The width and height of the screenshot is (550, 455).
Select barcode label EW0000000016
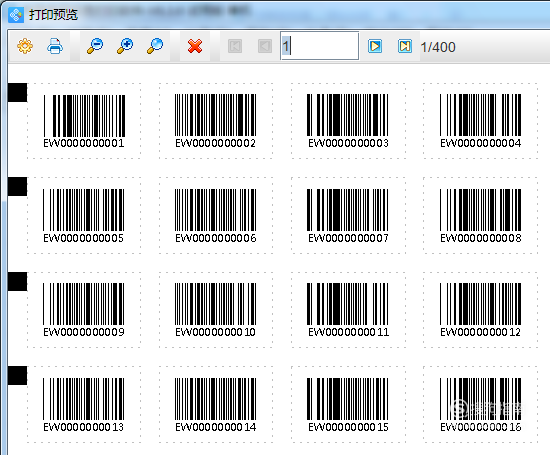click(481, 404)
